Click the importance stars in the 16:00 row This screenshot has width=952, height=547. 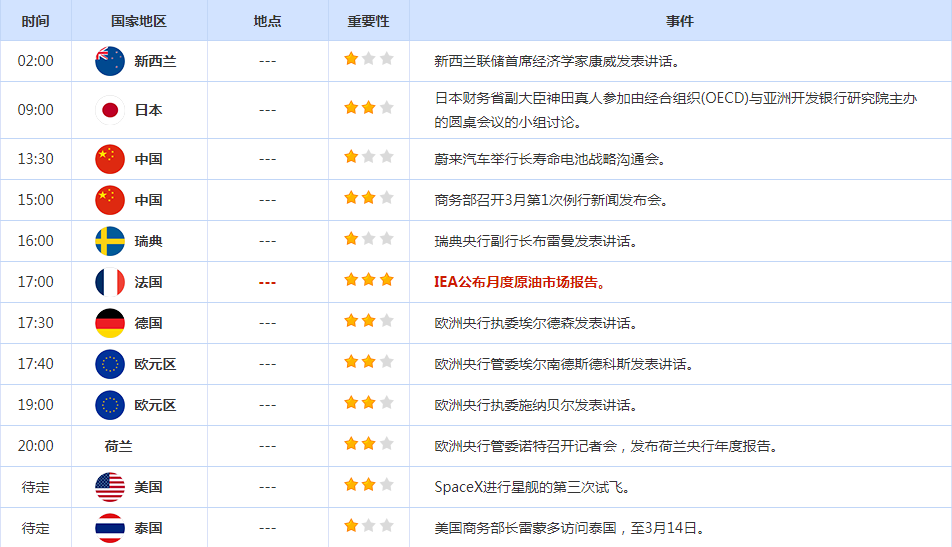point(369,239)
